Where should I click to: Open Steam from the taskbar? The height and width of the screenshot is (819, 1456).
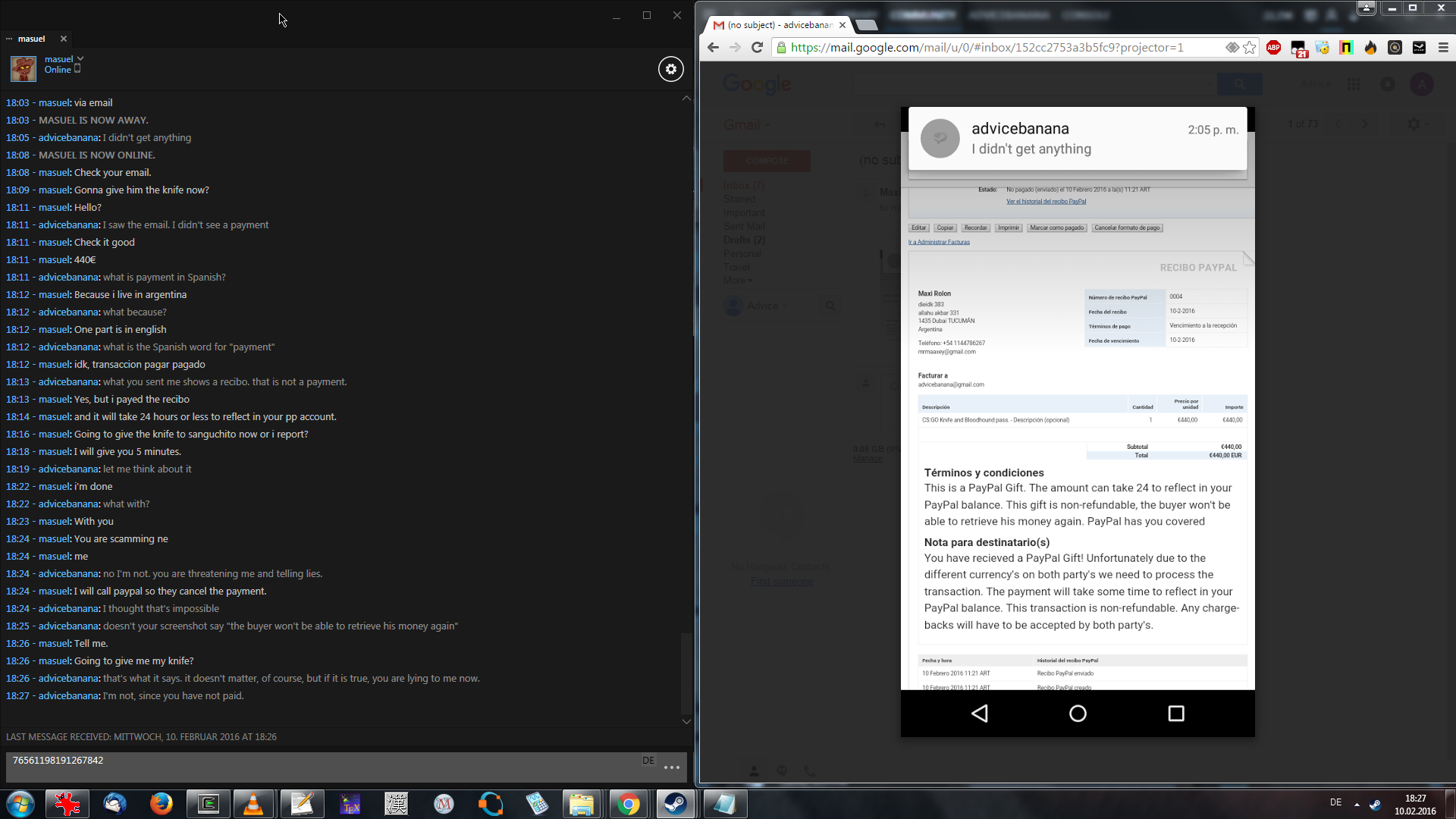(675, 804)
